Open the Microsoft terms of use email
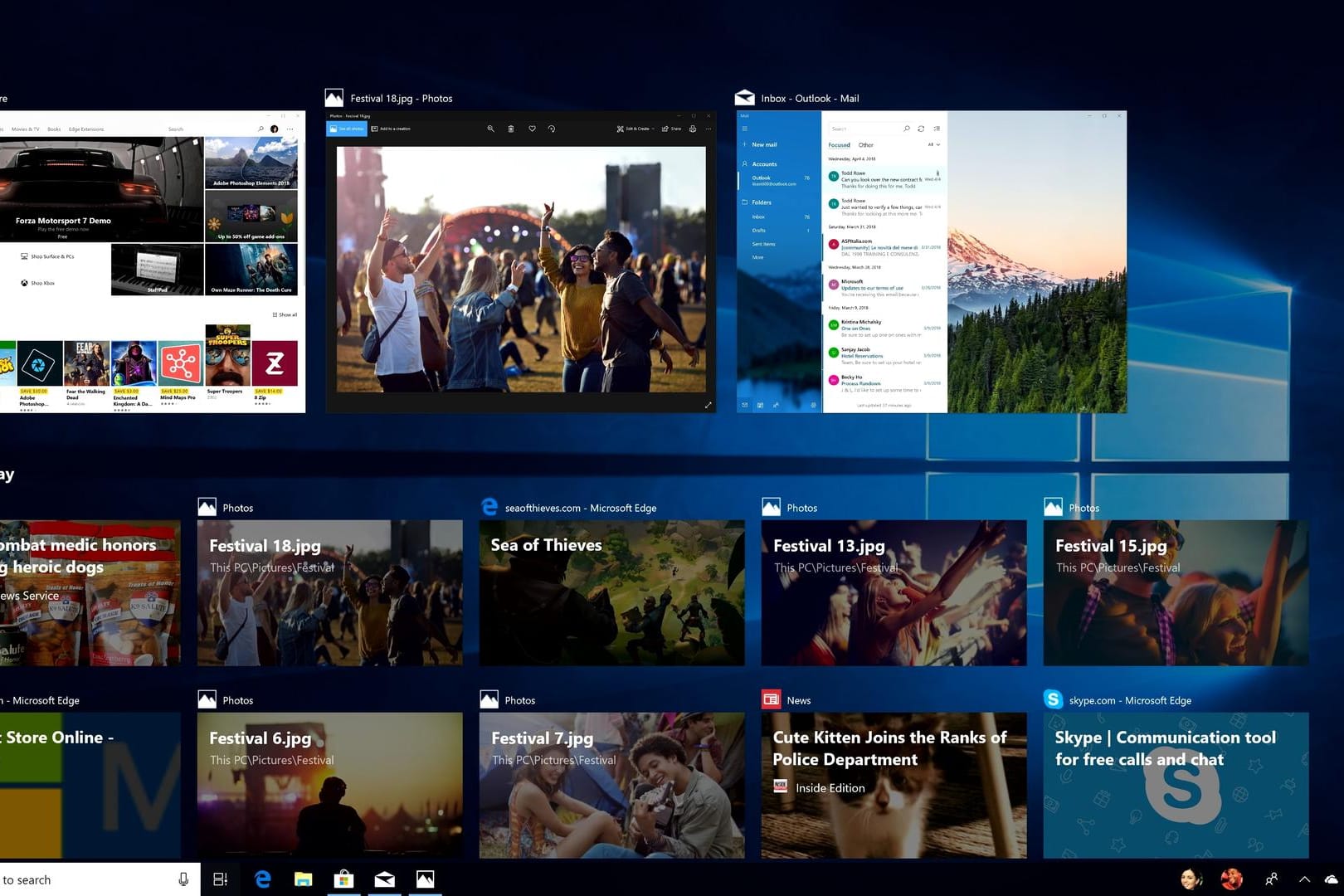The height and width of the screenshot is (896, 1344). pyautogui.click(x=884, y=288)
